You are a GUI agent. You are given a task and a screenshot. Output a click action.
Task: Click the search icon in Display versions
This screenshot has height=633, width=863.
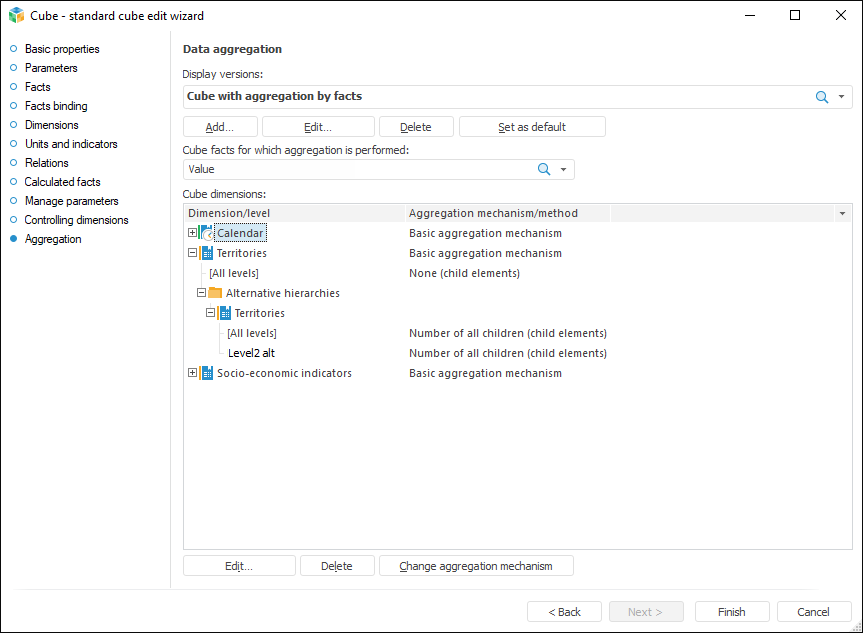click(x=822, y=97)
